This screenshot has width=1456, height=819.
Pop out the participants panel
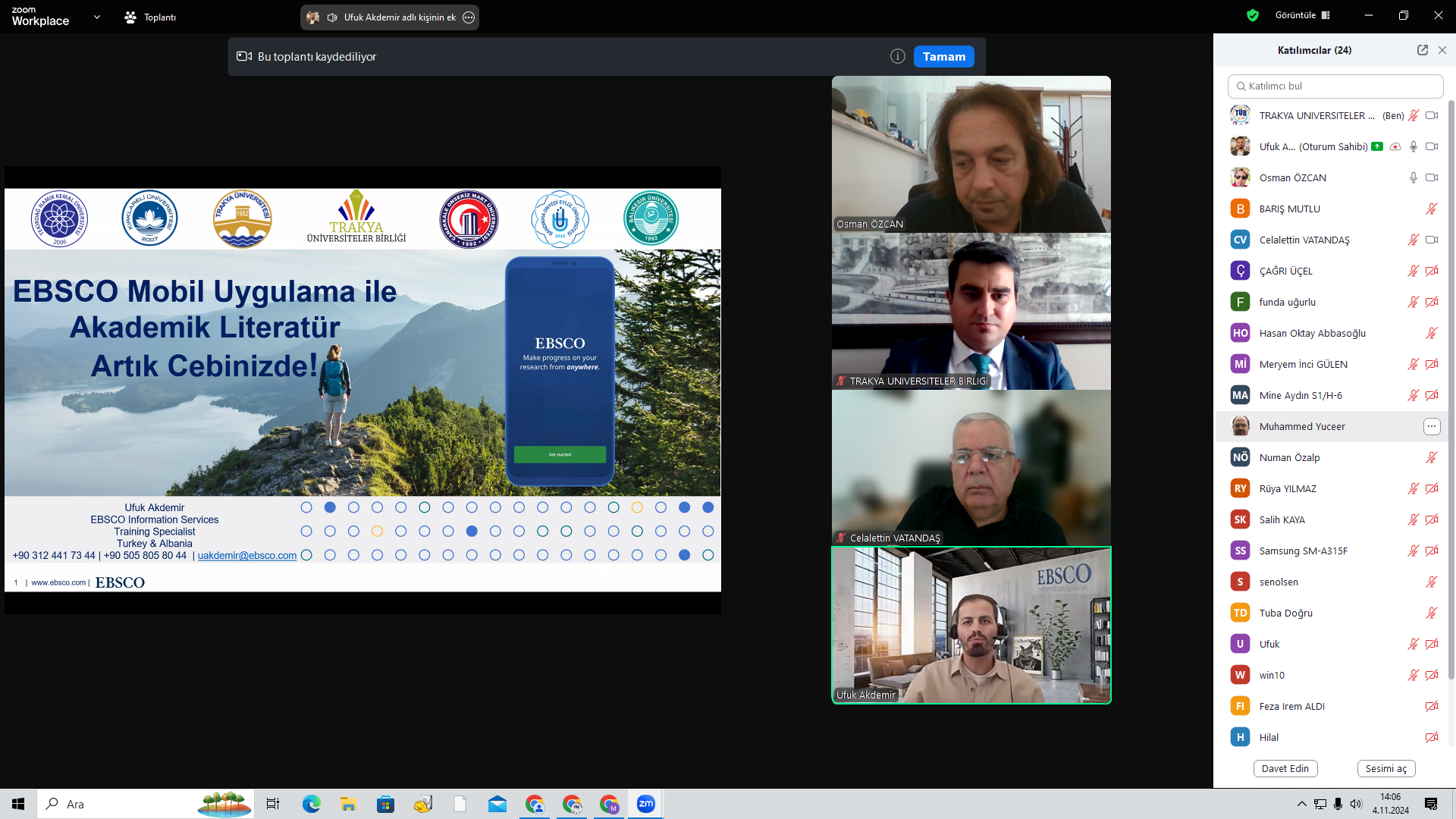click(1422, 50)
